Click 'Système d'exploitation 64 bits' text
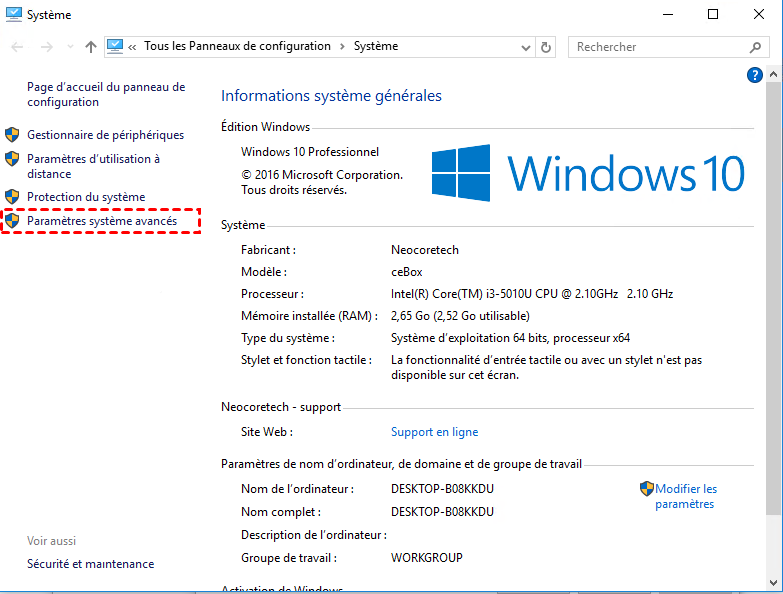This screenshot has height=594, width=783. coord(469,338)
